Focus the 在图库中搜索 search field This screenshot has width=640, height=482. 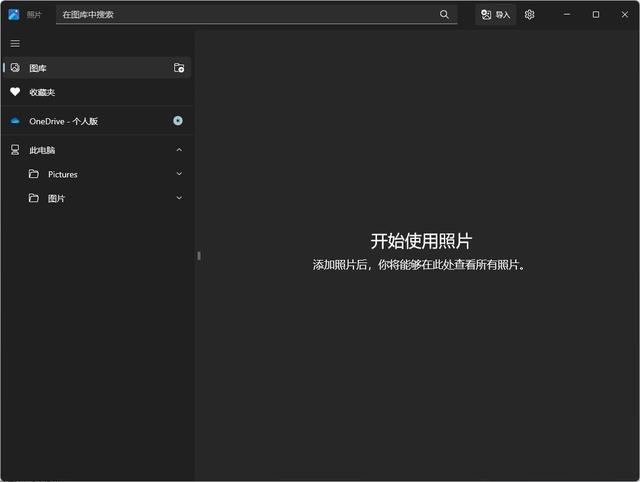pyautogui.click(x=256, y=15)
